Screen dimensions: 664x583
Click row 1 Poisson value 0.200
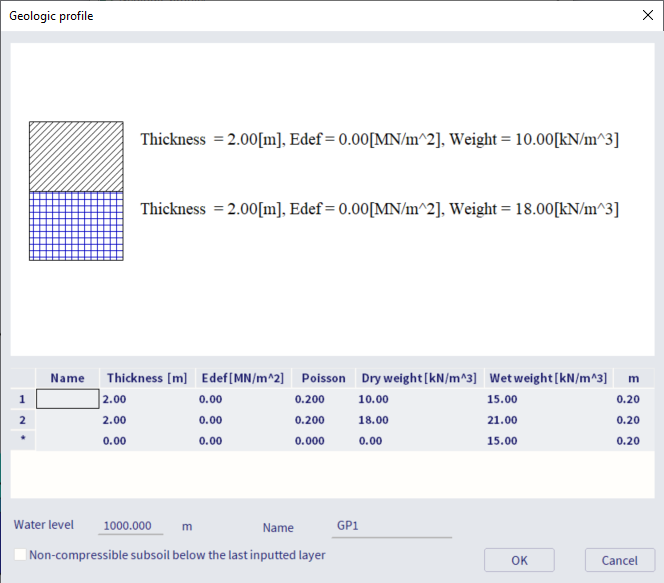coord(321,399)
